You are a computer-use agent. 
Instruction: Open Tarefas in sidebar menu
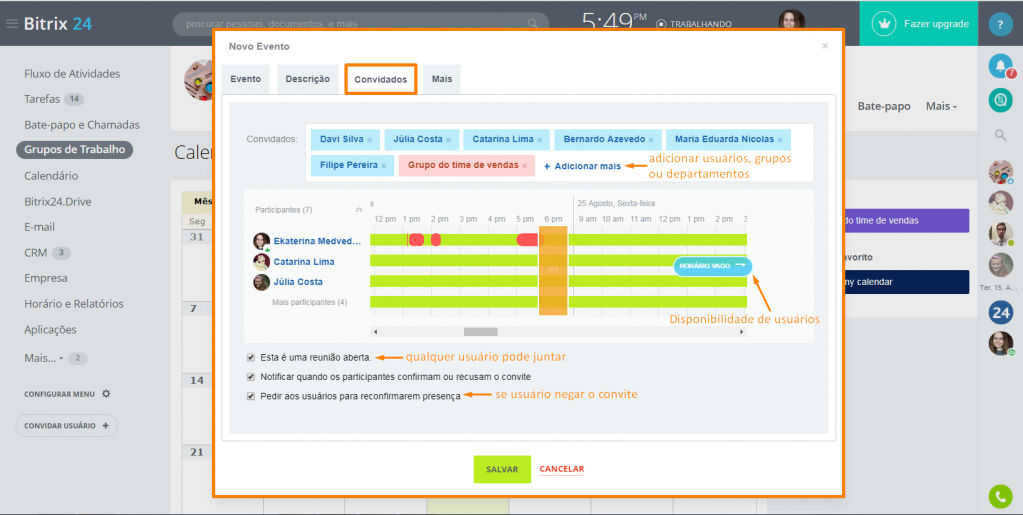pos(42,99)
